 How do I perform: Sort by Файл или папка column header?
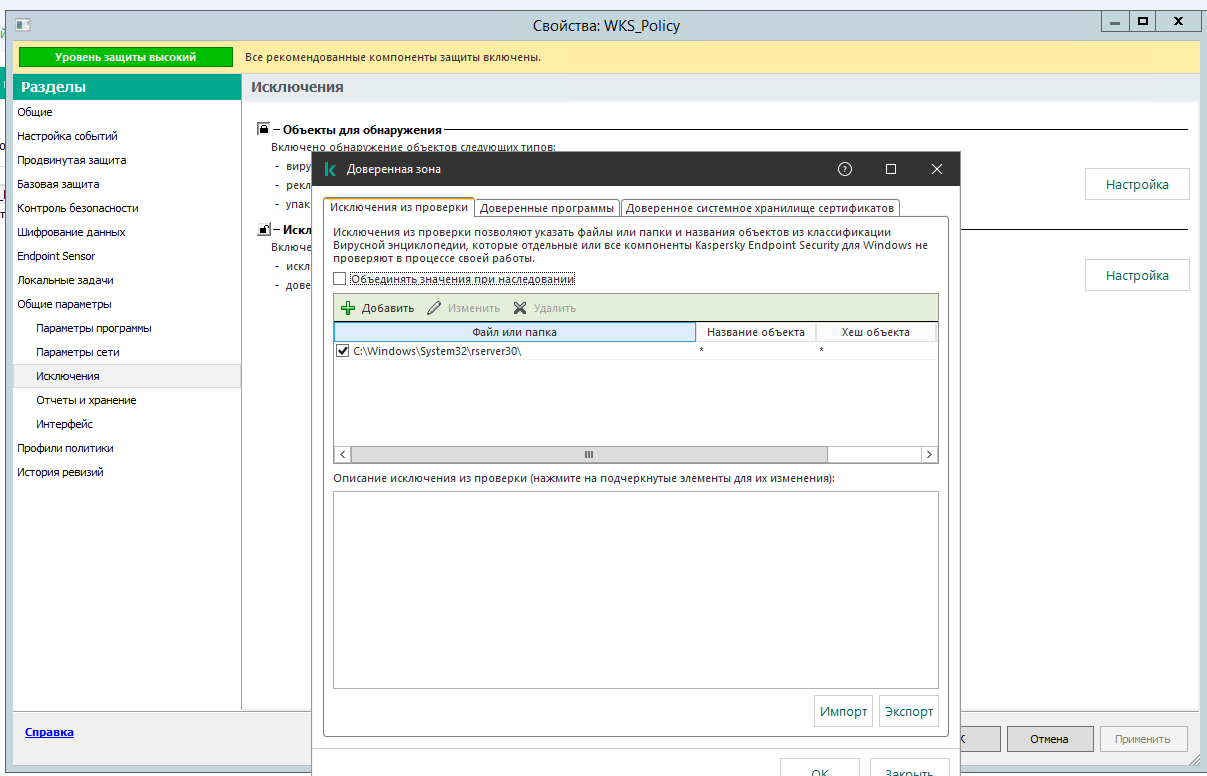[x=515, y=332]
